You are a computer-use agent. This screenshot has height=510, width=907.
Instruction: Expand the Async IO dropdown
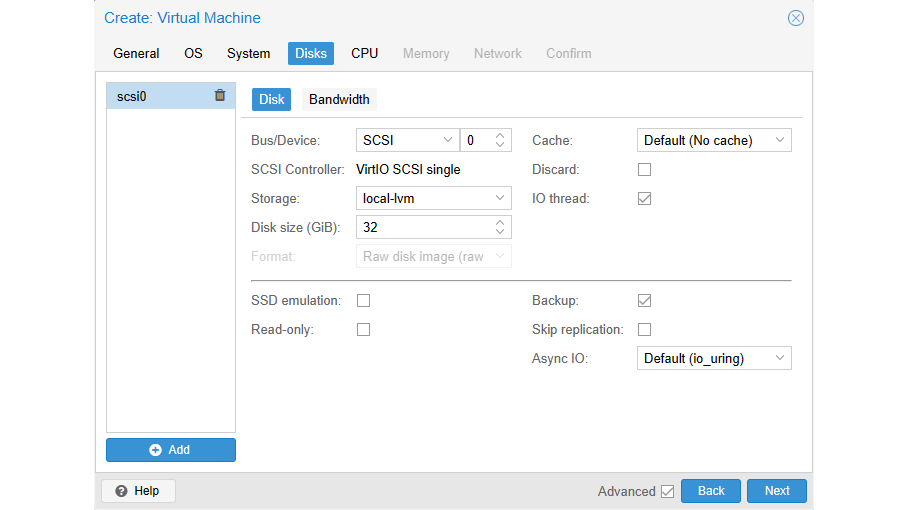coord(714,358)
